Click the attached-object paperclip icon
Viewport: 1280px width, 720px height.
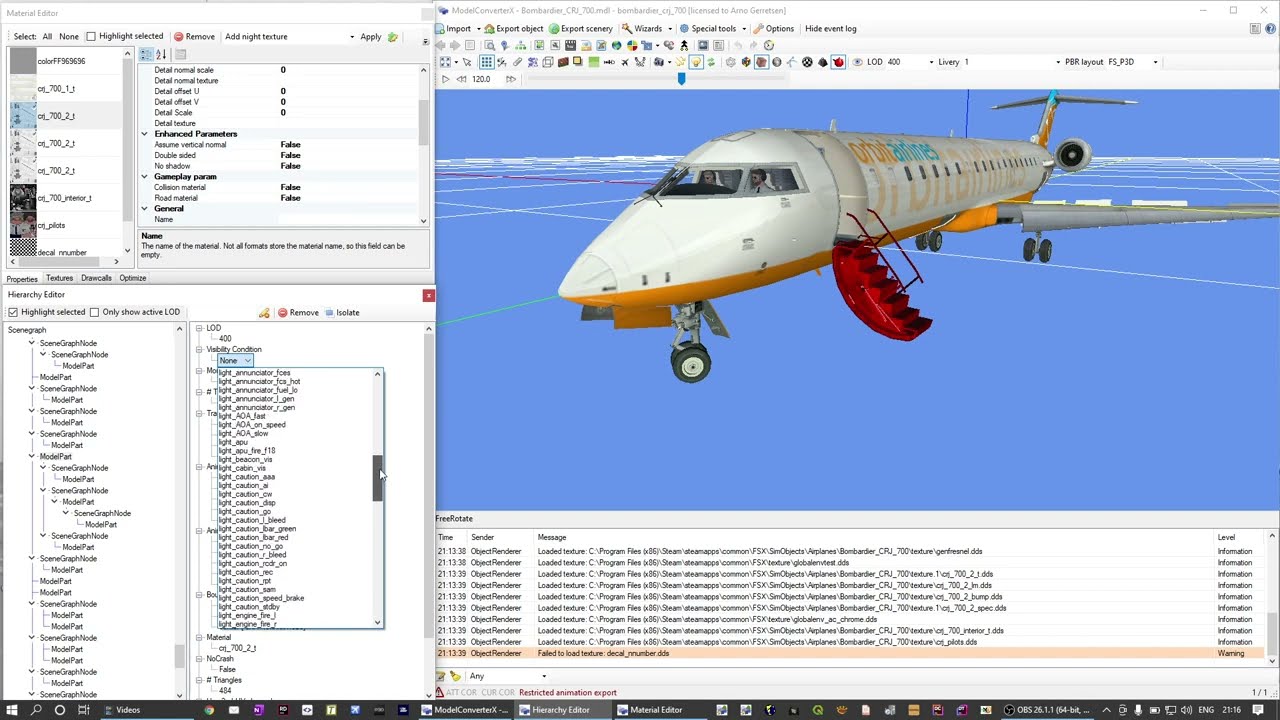517,62
